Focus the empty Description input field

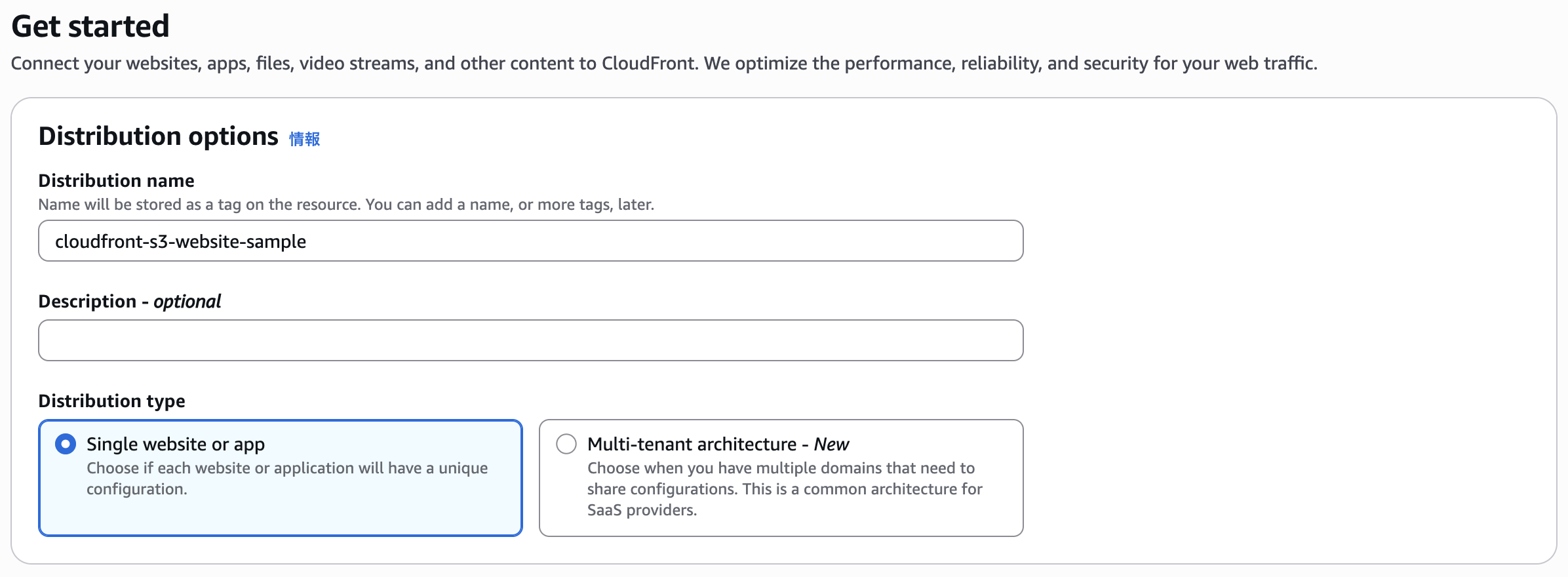[x=530, y=340]
